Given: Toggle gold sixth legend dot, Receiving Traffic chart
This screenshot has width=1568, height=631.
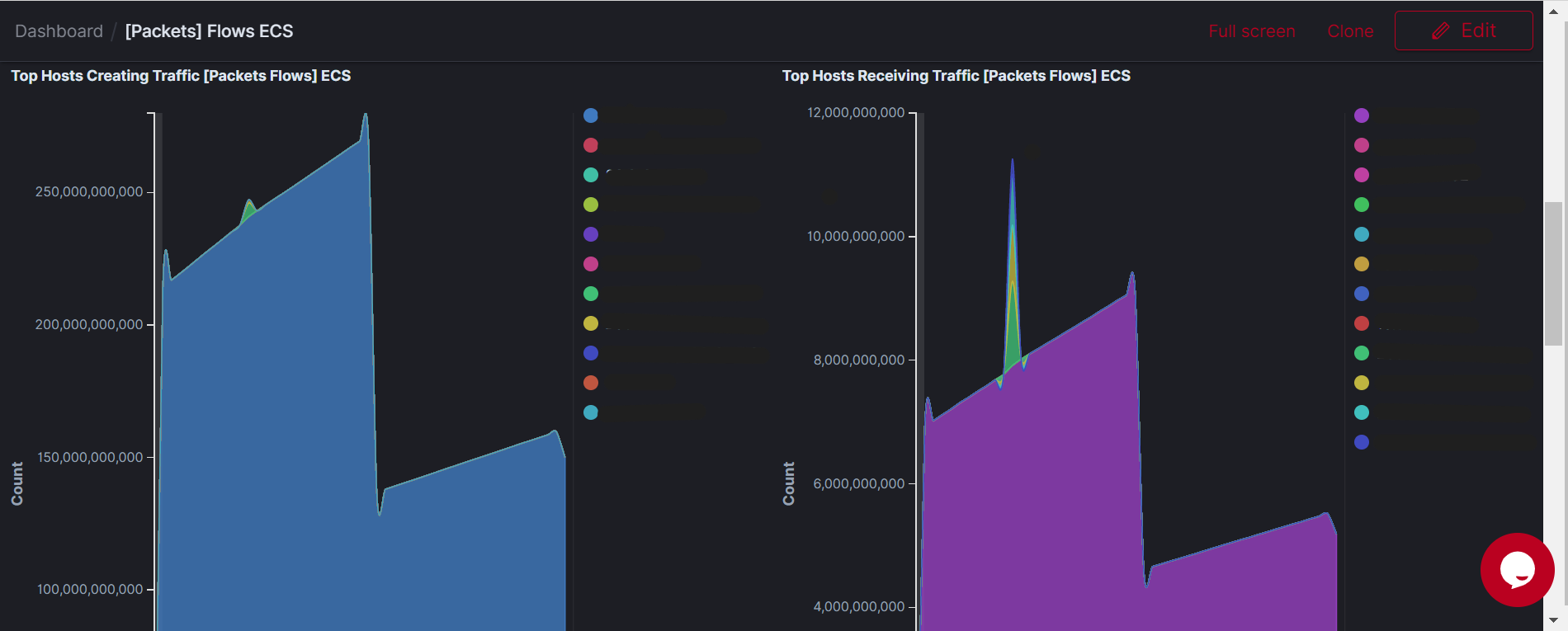Looking at the screenshot, I should pyautogui.click(x=1362, y=264).
